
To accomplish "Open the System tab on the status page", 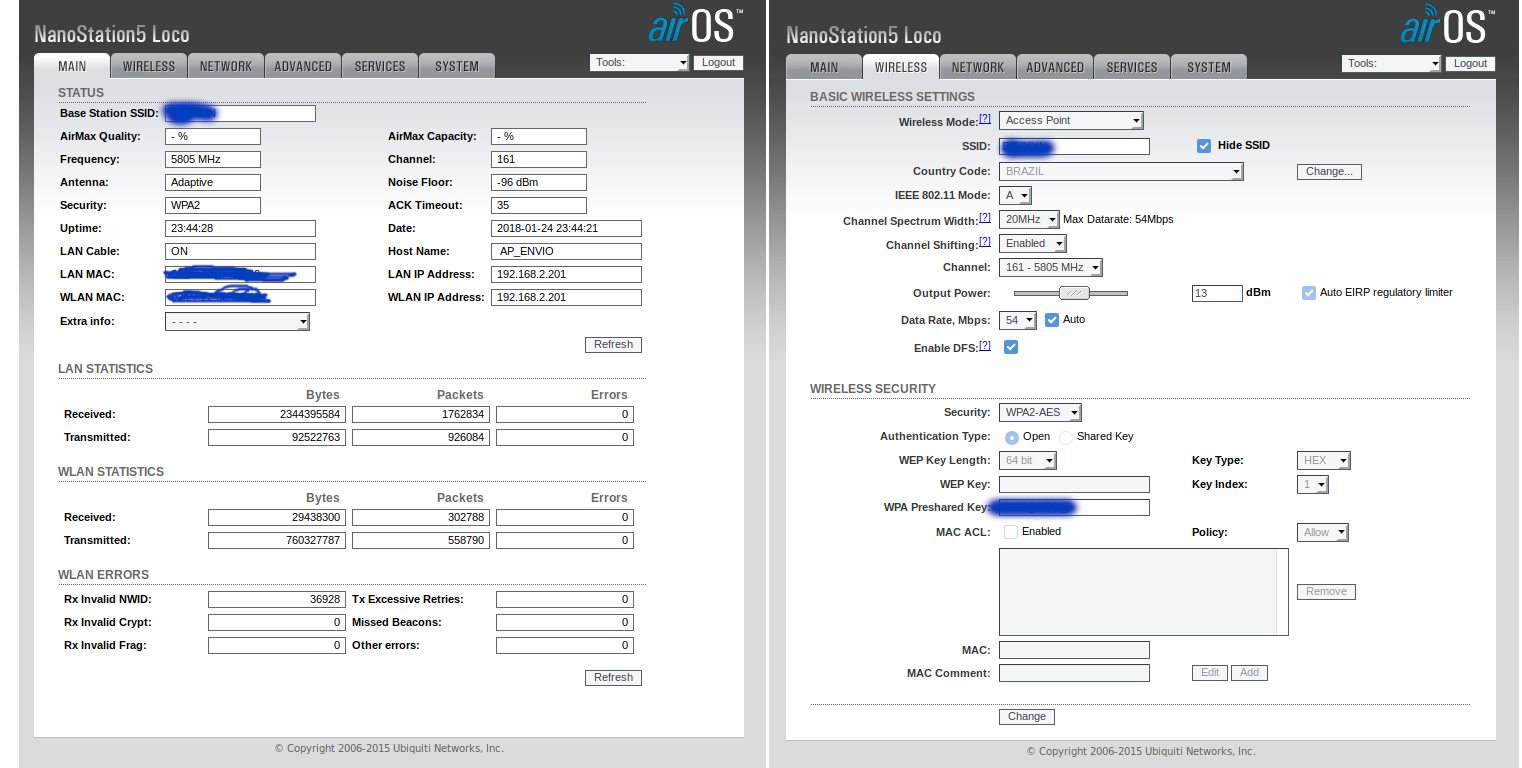I will point(457,66).
